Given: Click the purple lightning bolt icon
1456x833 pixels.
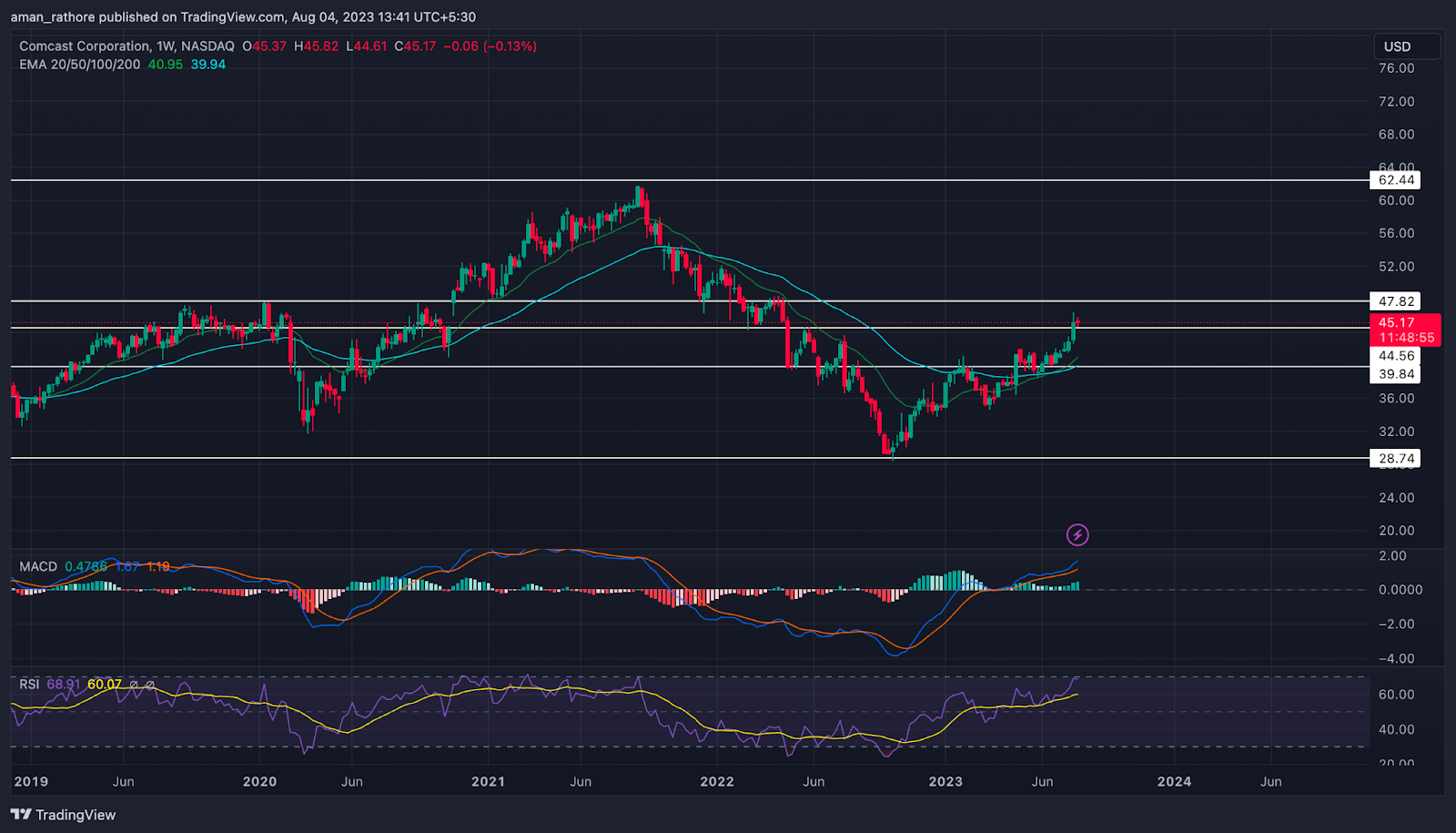Looking at the screenshot, I should pos(1077,534).
